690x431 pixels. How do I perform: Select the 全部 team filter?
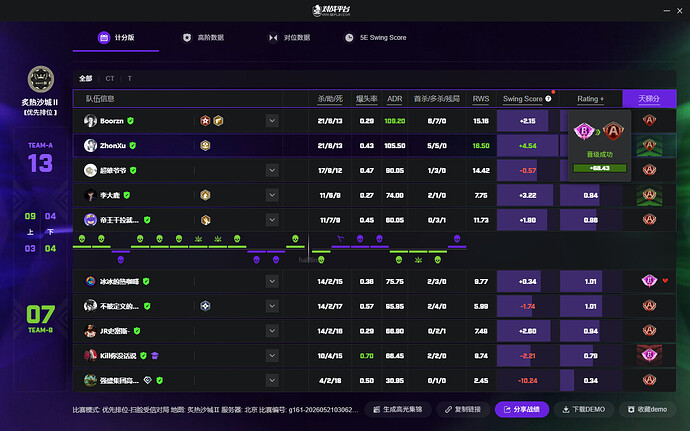pos(85,78)
